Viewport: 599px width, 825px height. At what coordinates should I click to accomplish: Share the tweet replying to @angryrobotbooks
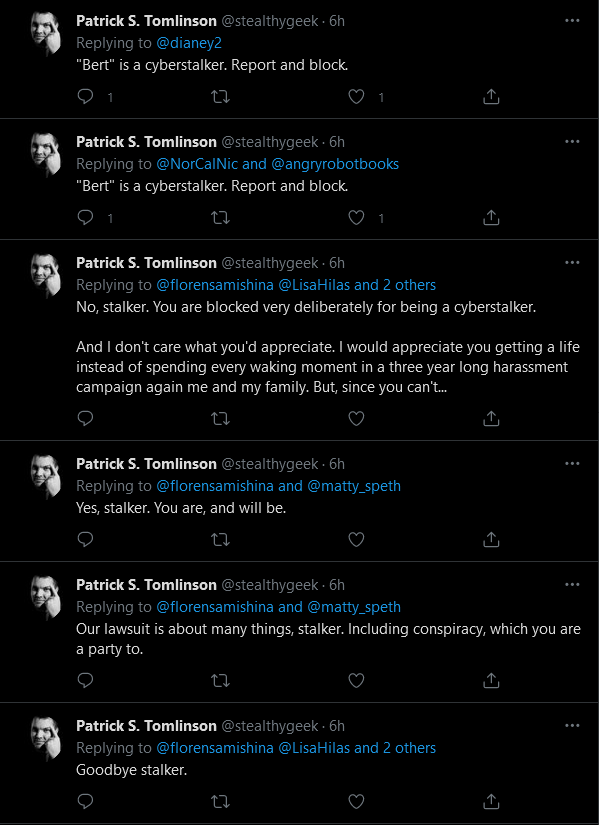[491, 217]
